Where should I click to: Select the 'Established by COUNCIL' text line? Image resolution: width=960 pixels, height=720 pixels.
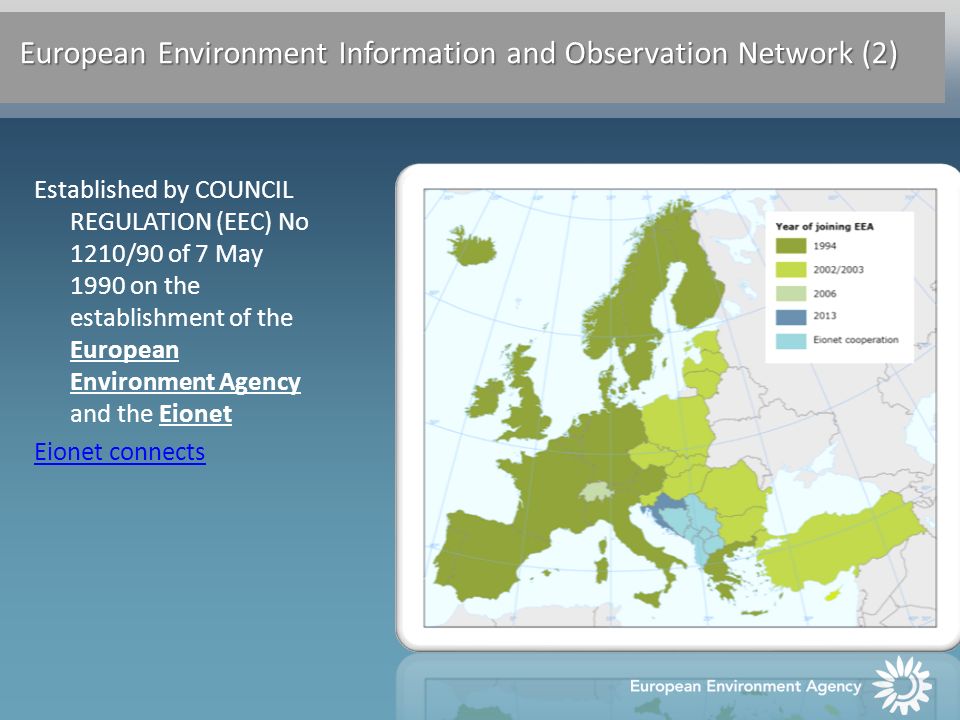click(163, 189)
